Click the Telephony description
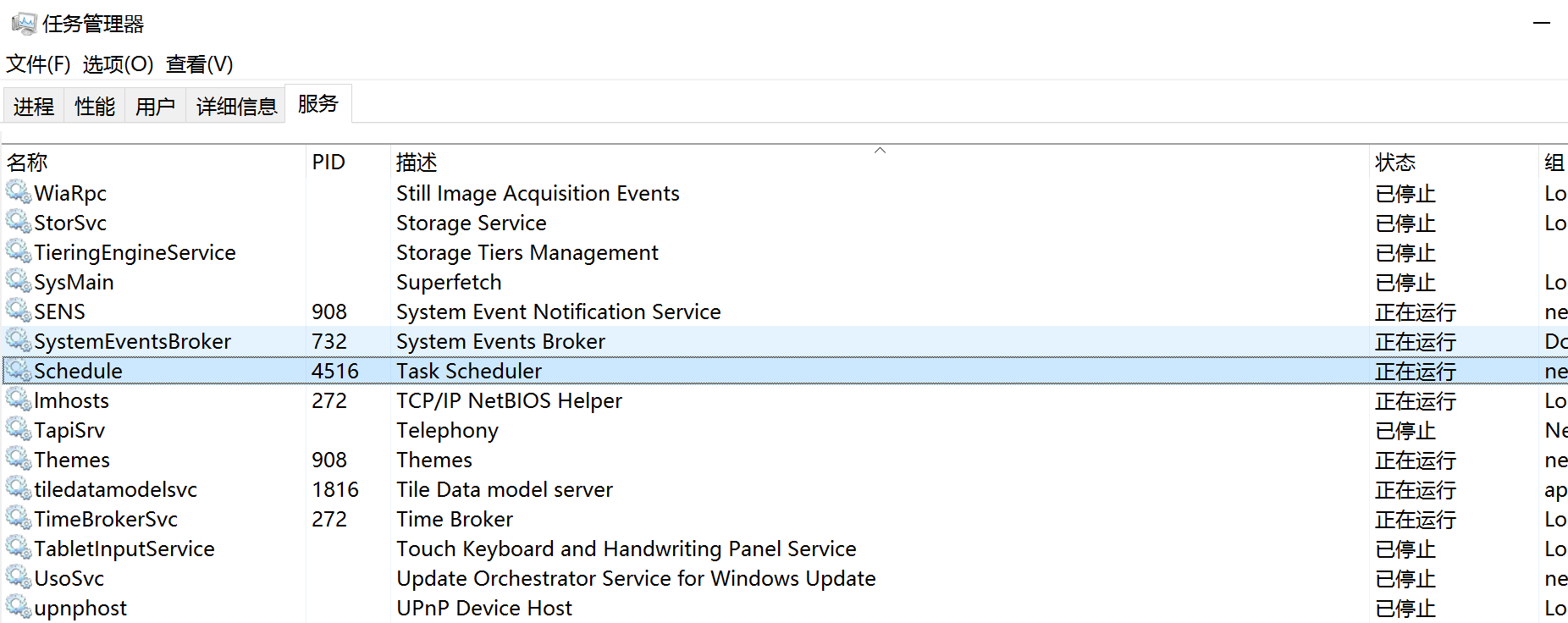Image resolution: width=1568 pixels, height=623 pixels. [x=447, y=430]
